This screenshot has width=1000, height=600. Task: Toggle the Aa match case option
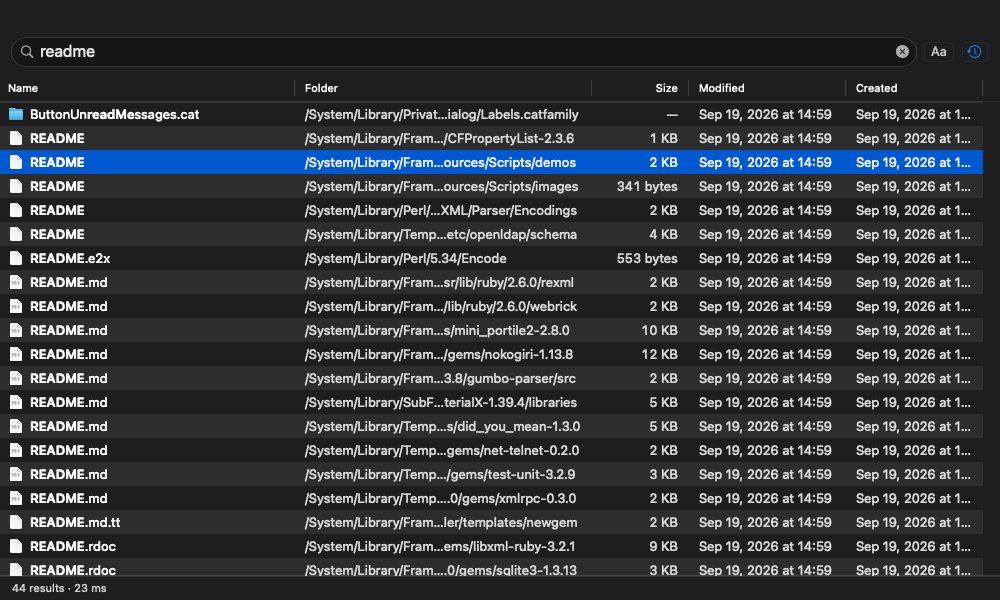938,52
